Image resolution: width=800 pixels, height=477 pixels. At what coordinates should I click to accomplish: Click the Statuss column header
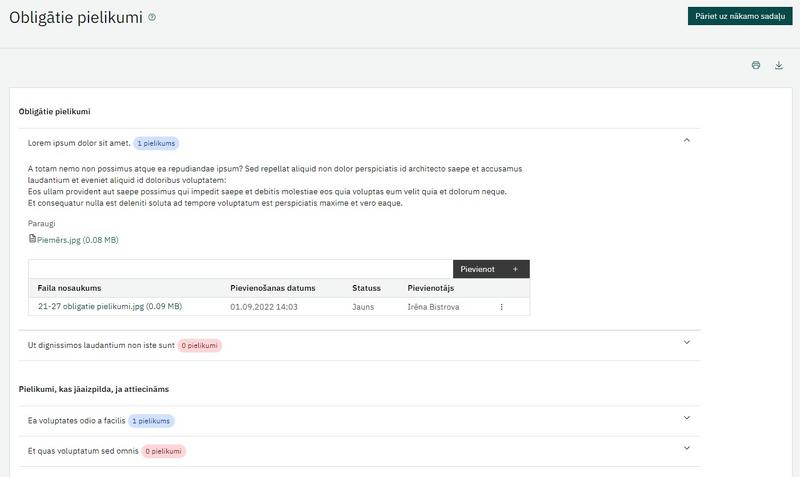point(366,288)
